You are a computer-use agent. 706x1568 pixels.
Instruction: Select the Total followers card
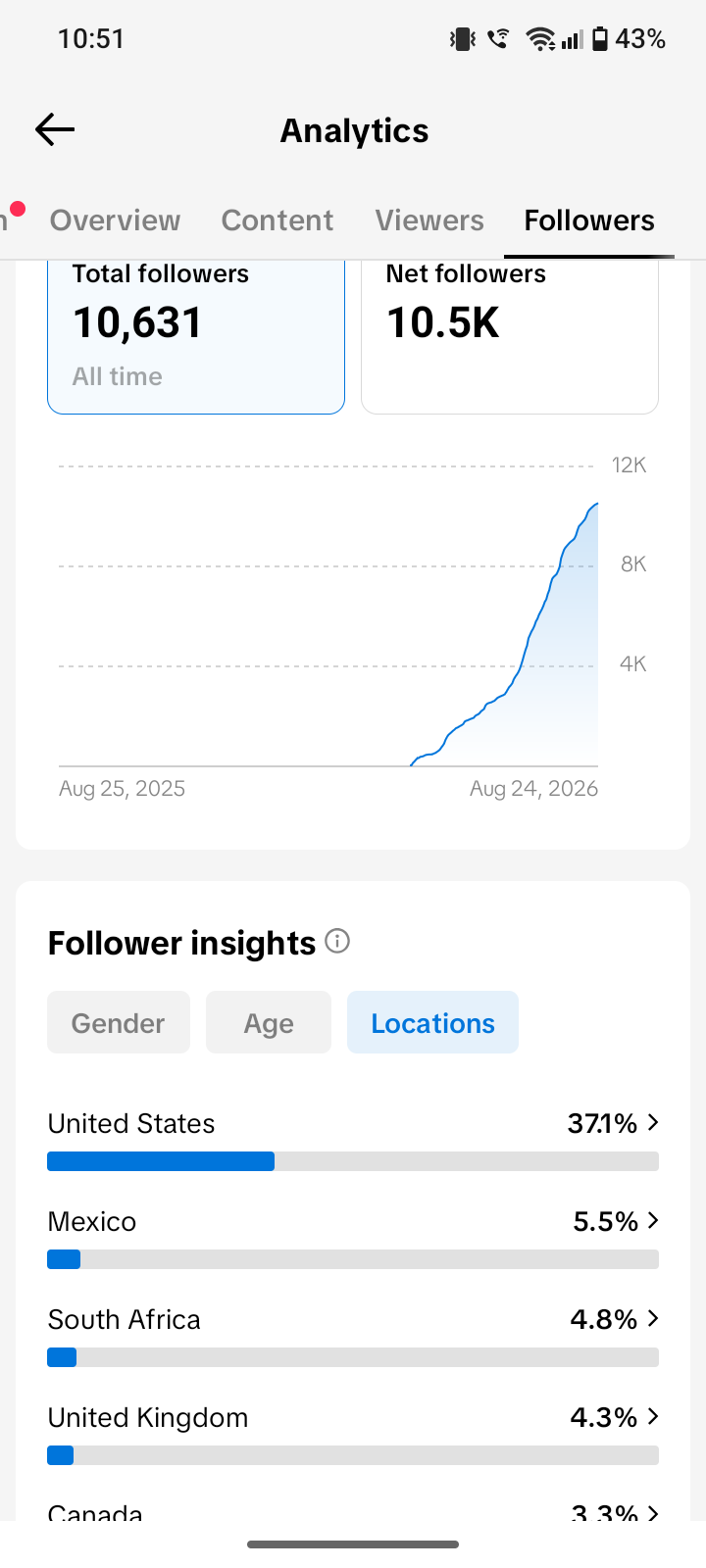pos(196,337)
